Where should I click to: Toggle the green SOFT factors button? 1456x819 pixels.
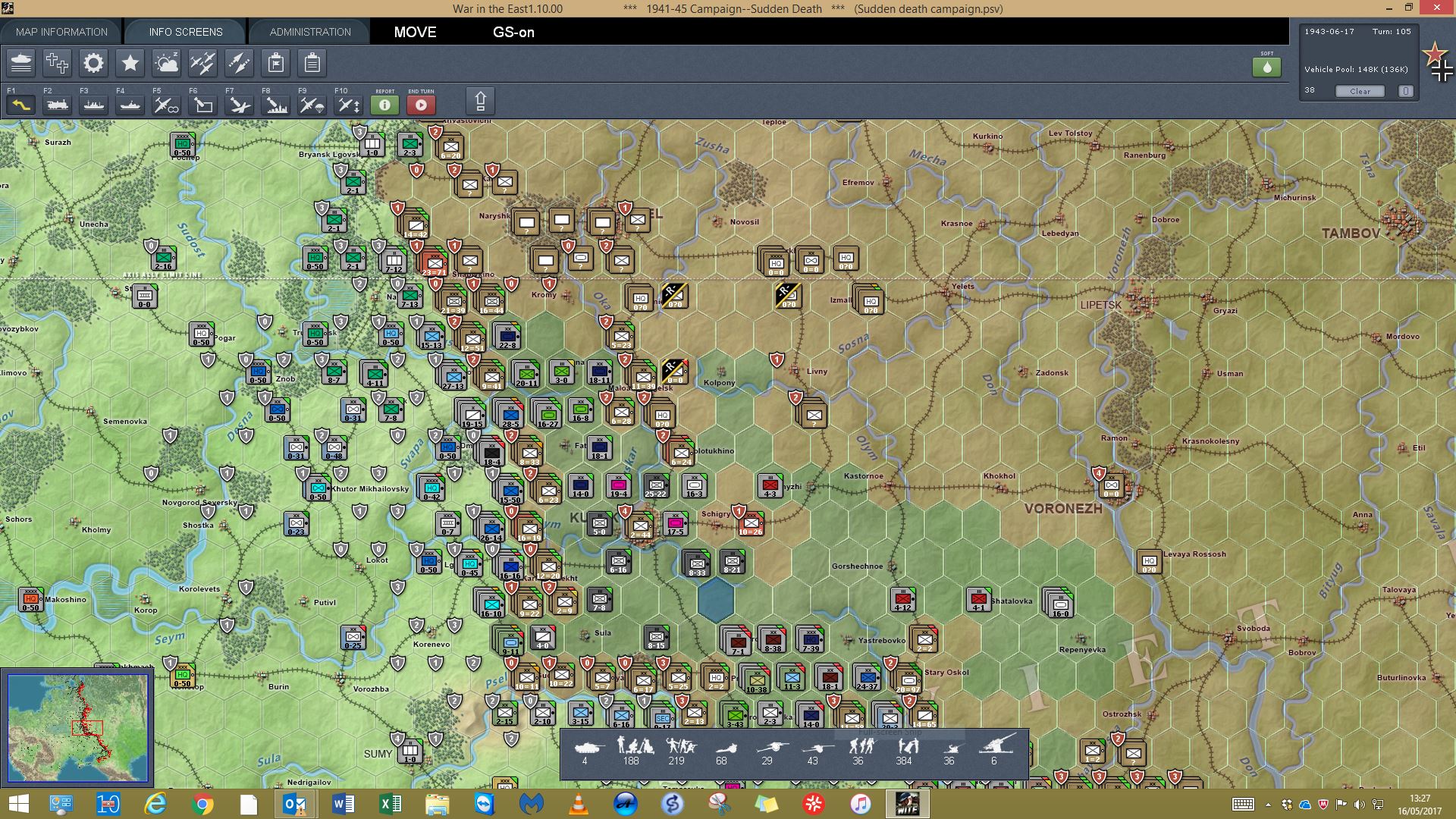(1266, 67)
